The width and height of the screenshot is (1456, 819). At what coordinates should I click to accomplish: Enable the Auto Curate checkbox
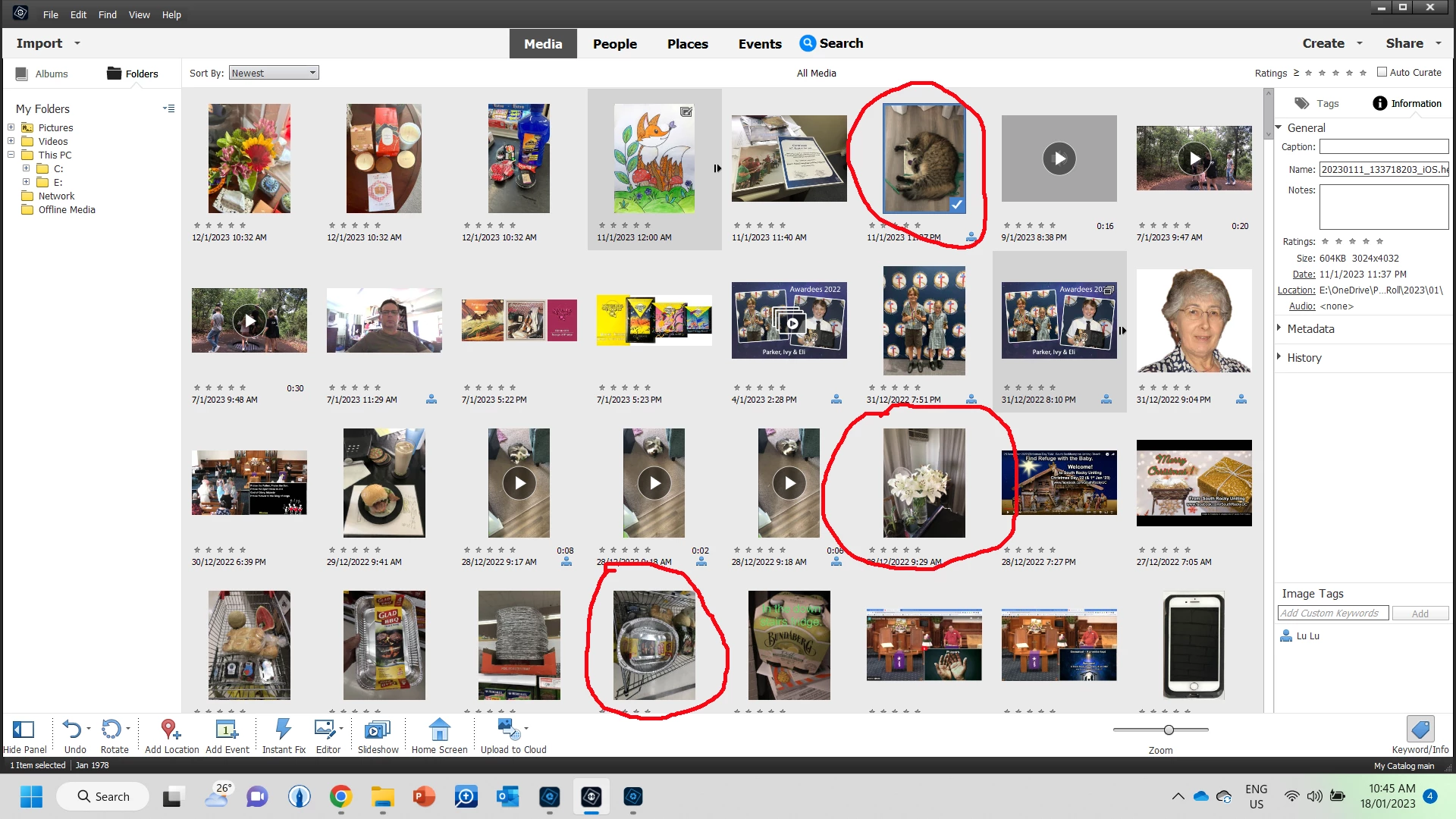click(1382, 72)
